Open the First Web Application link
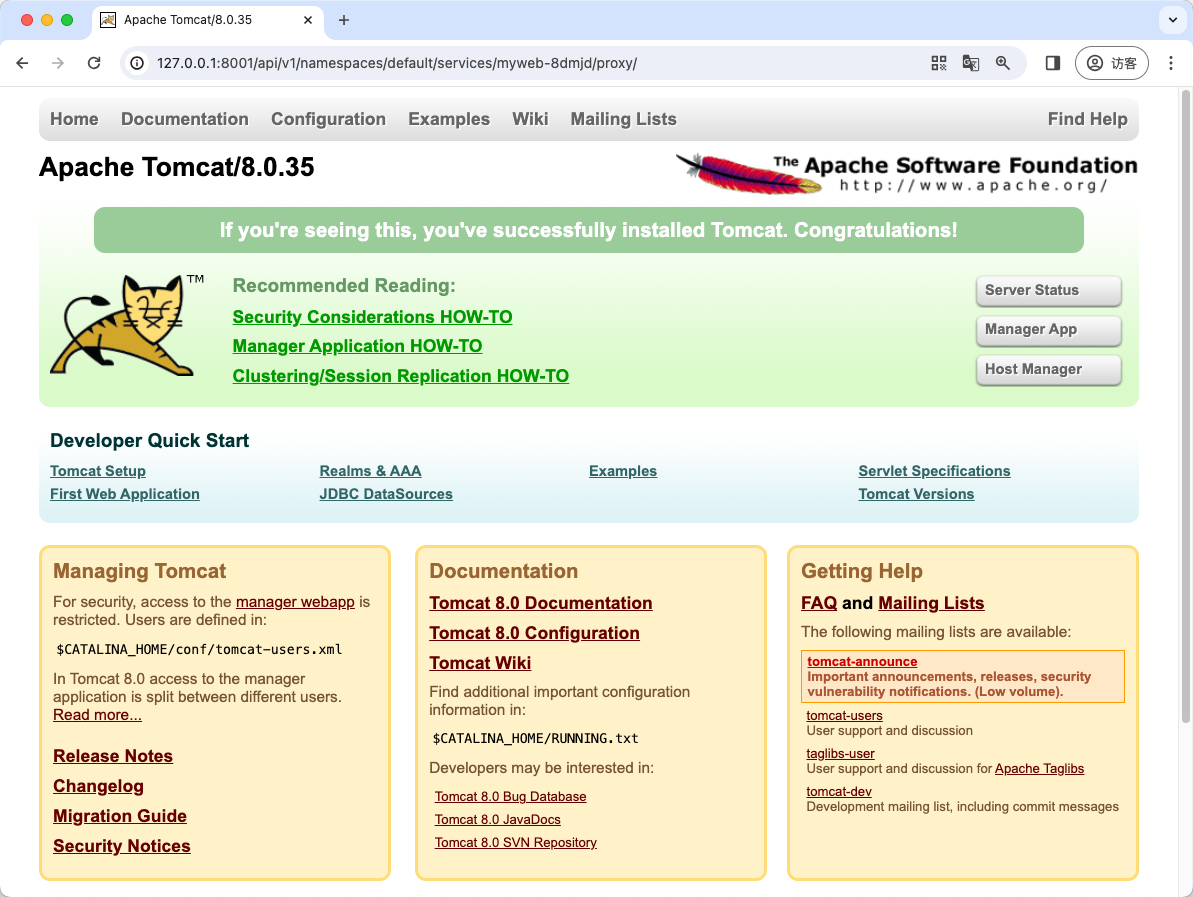The image size is (1193, 897). [x=125, y=494]
